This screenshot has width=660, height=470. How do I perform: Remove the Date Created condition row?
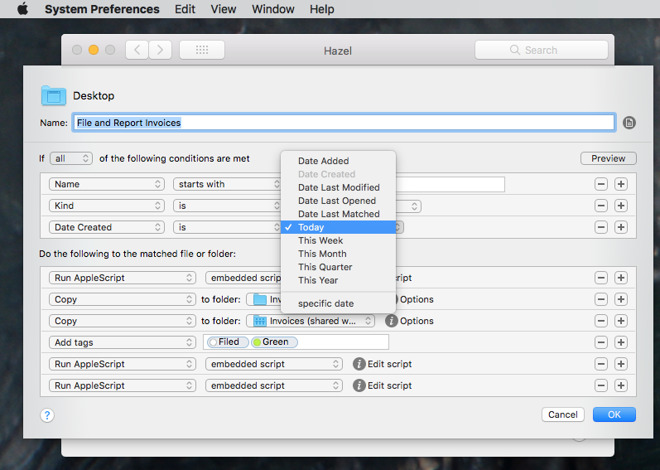pyautogui.click(x=601, y=227)
